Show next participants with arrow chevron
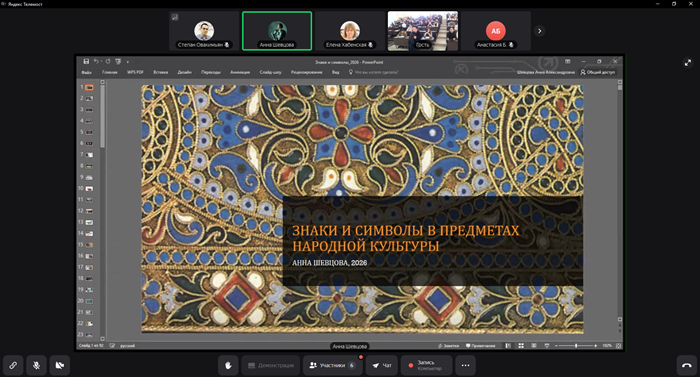Screen dimensions: 700x377 (x=539, y=31)
